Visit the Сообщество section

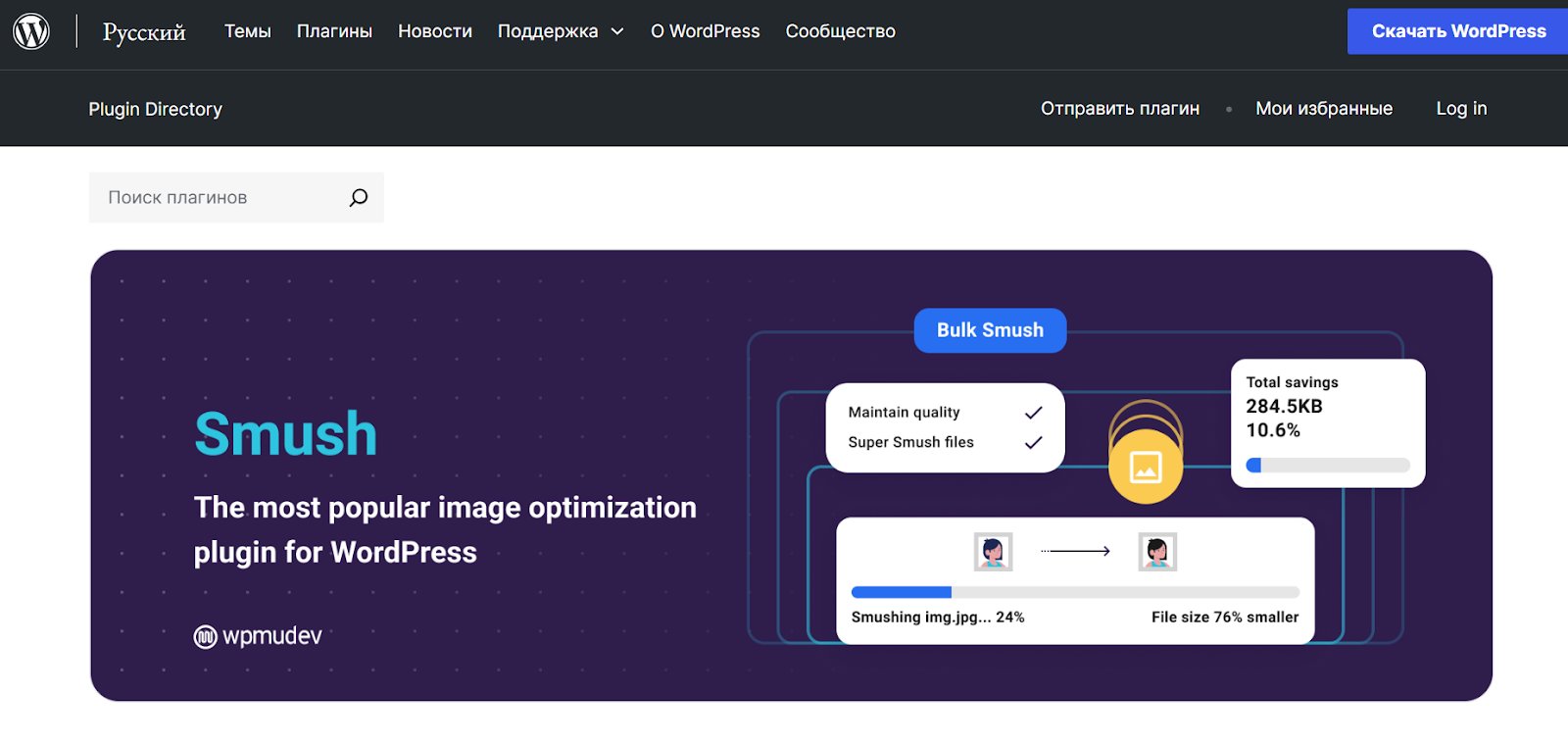click(840, 31)
